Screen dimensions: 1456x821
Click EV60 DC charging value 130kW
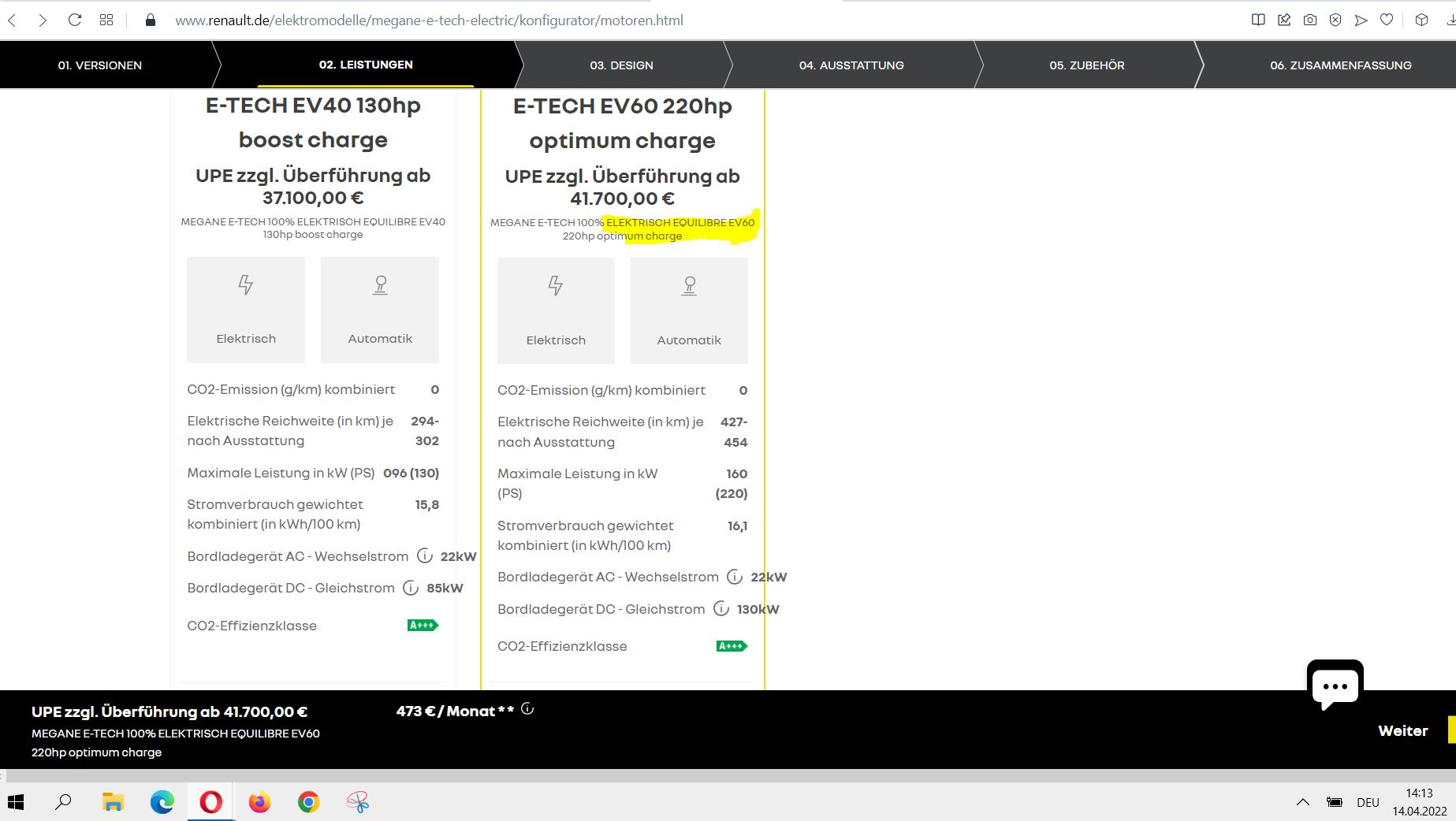(758, 609)
